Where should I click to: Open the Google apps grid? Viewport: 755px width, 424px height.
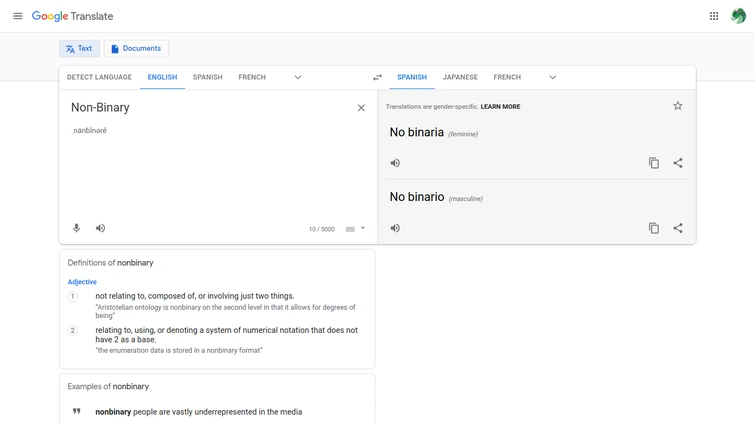[x=714, y=16]
